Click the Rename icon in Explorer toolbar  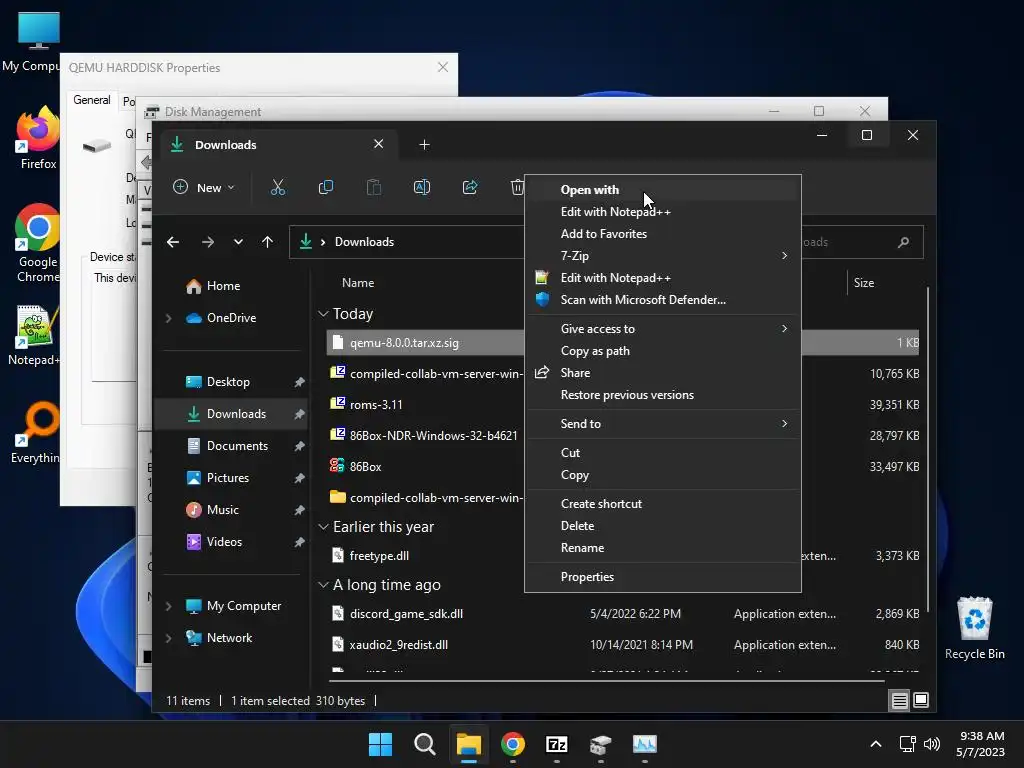(422, 187)
